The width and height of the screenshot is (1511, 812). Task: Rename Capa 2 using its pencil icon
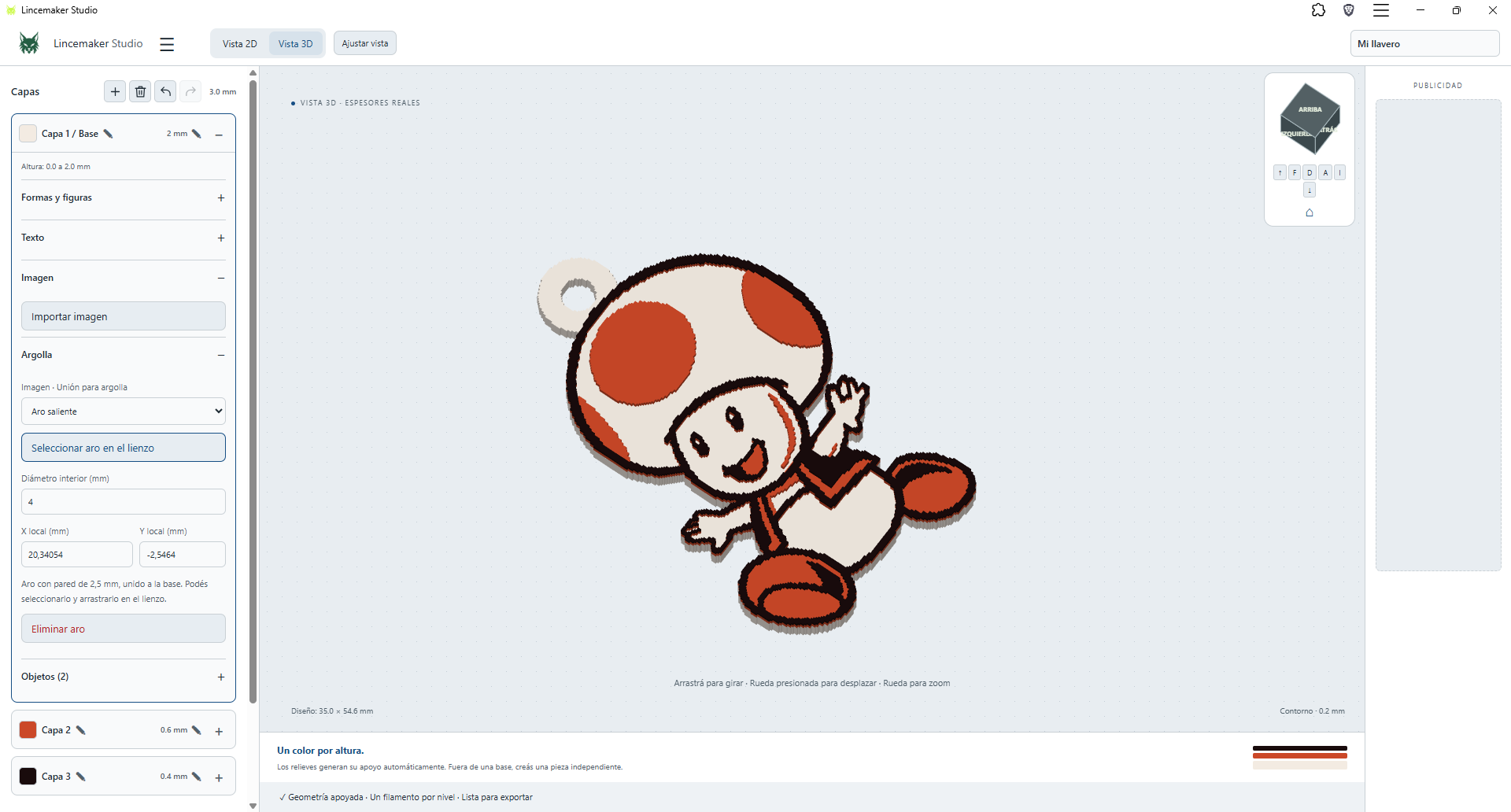point(81,730)
